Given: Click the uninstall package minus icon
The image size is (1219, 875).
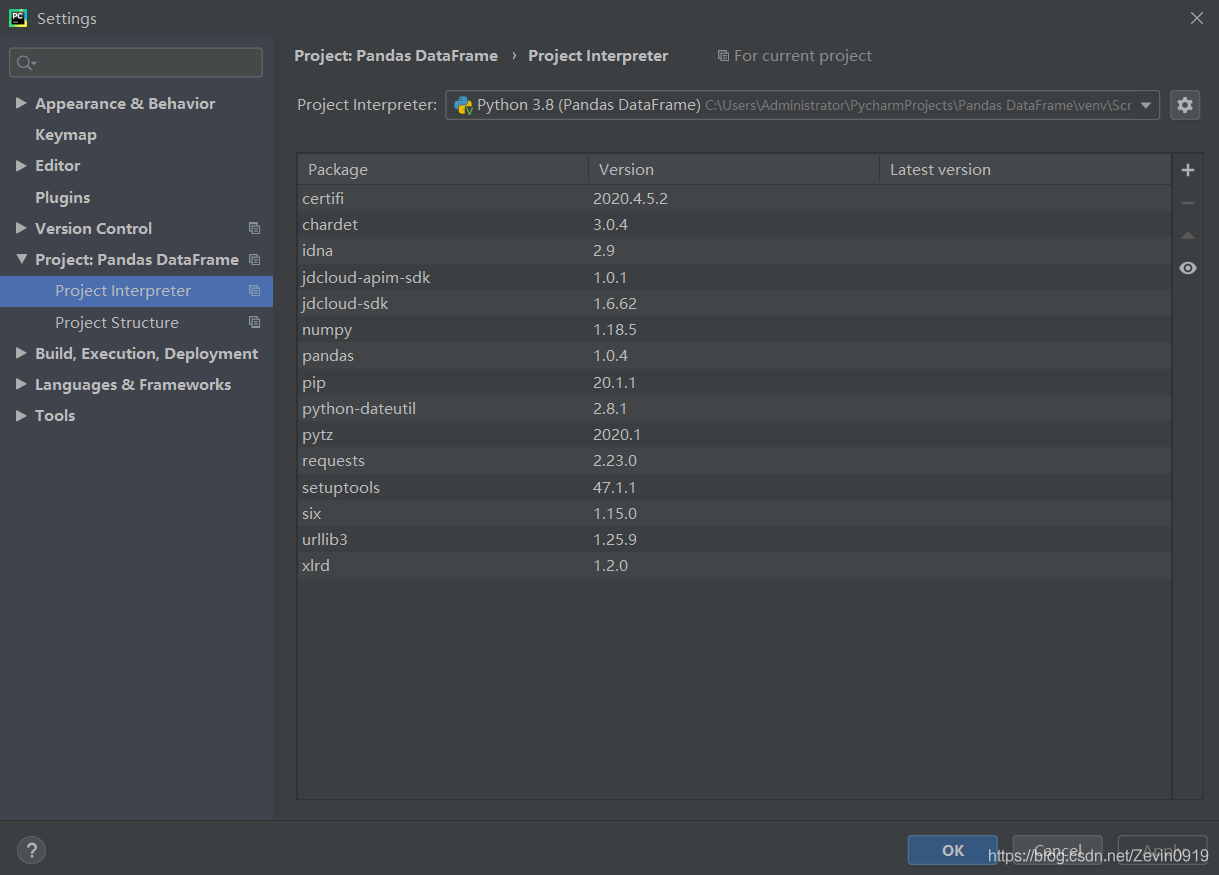Looking at the screenshot, I should pos(1188,203).
